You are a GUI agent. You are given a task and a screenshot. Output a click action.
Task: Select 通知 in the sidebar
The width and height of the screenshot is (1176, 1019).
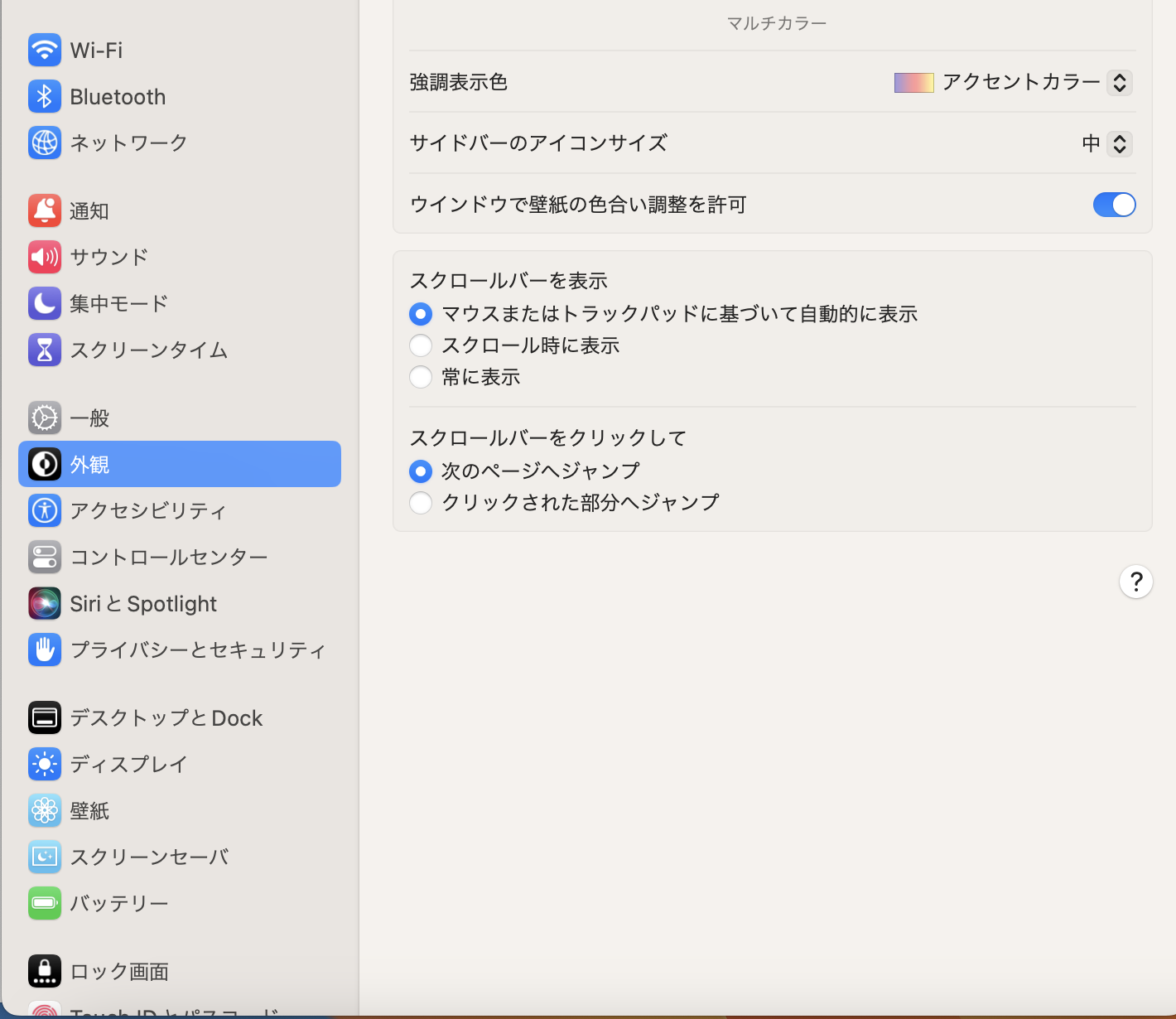[x=180, y=210]
